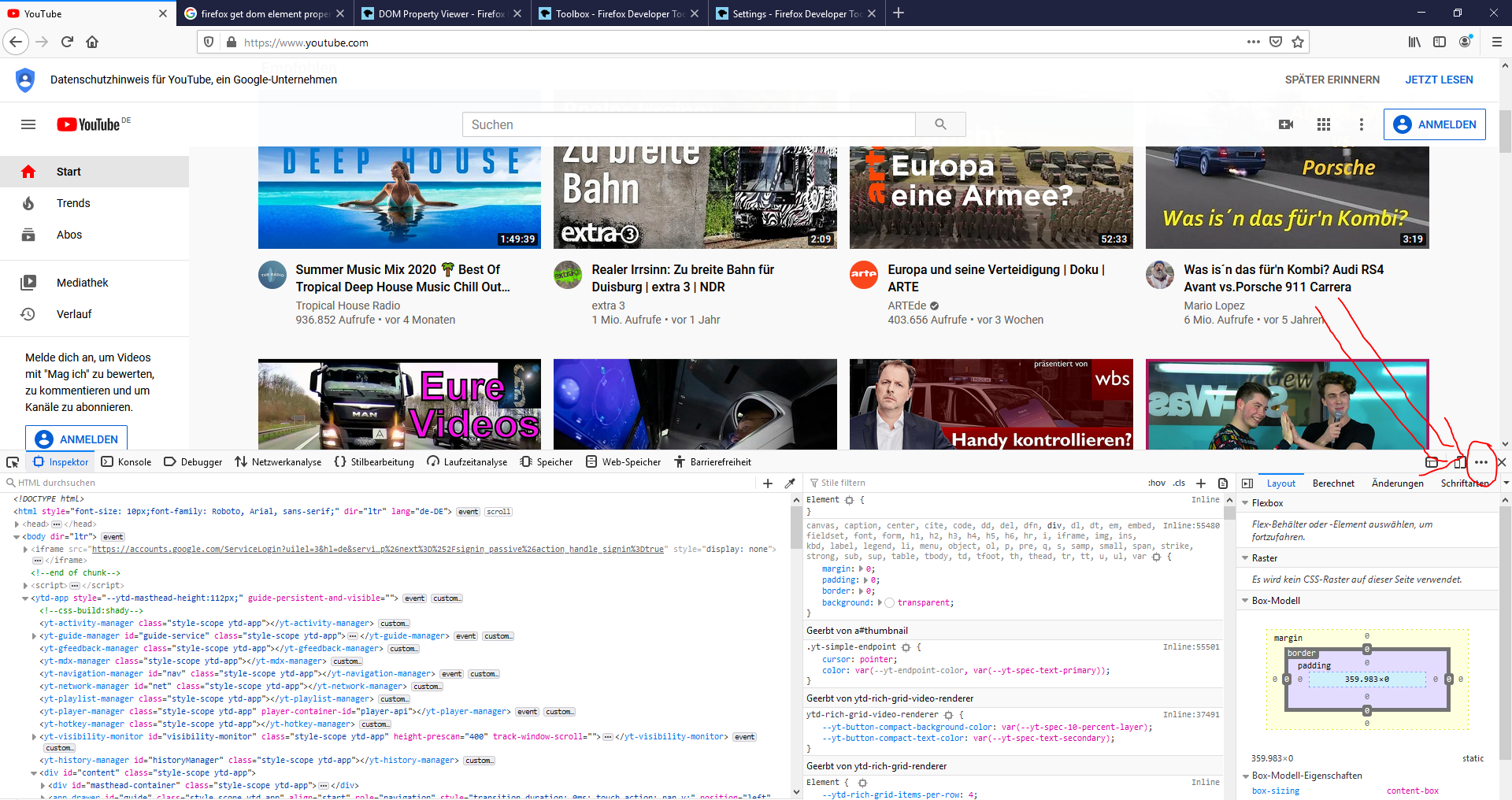
Task: Select Trends in the sidebar
Action: (94, 203)
